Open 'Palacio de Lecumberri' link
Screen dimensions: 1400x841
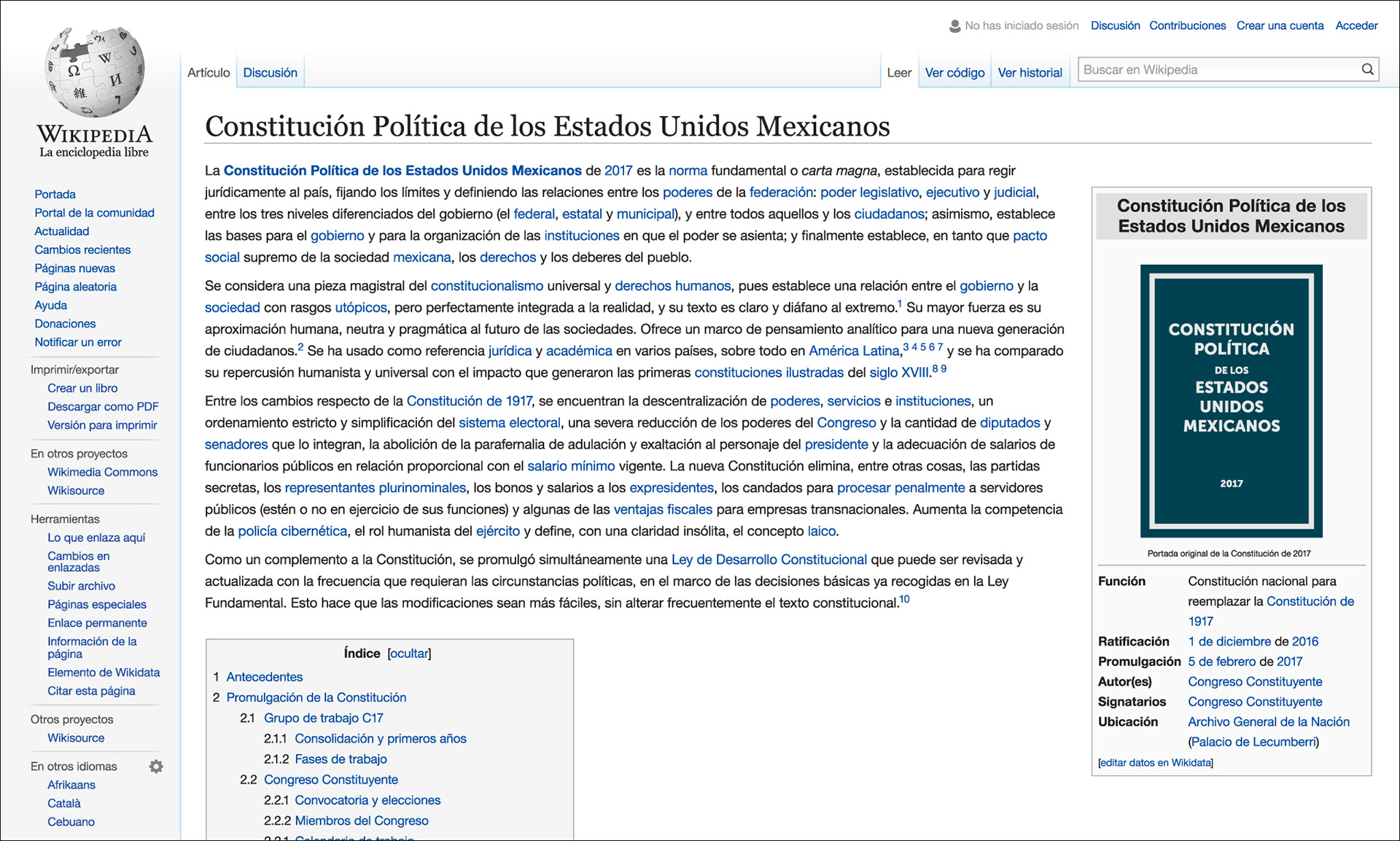[1253, 742]
